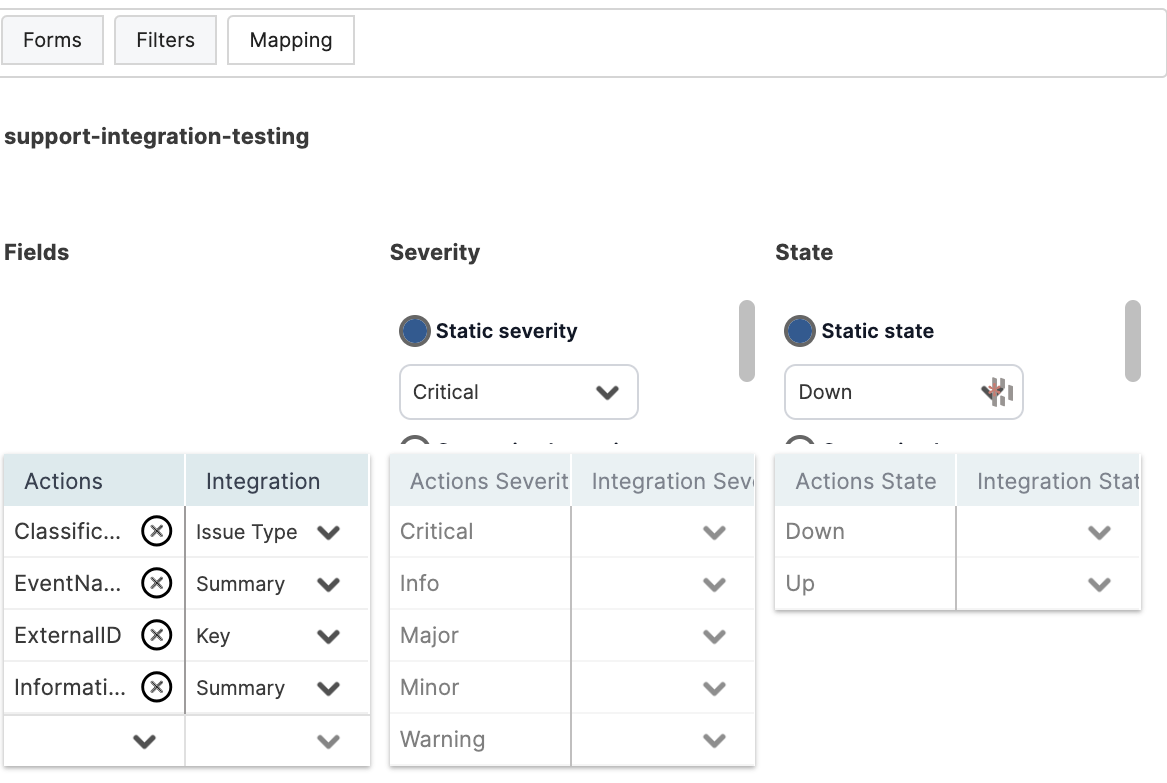Image resolution: width=1167 pixels, height=783 pixels.
Task: Open the empty Actions field dropdown
Action: coord(145,741)
